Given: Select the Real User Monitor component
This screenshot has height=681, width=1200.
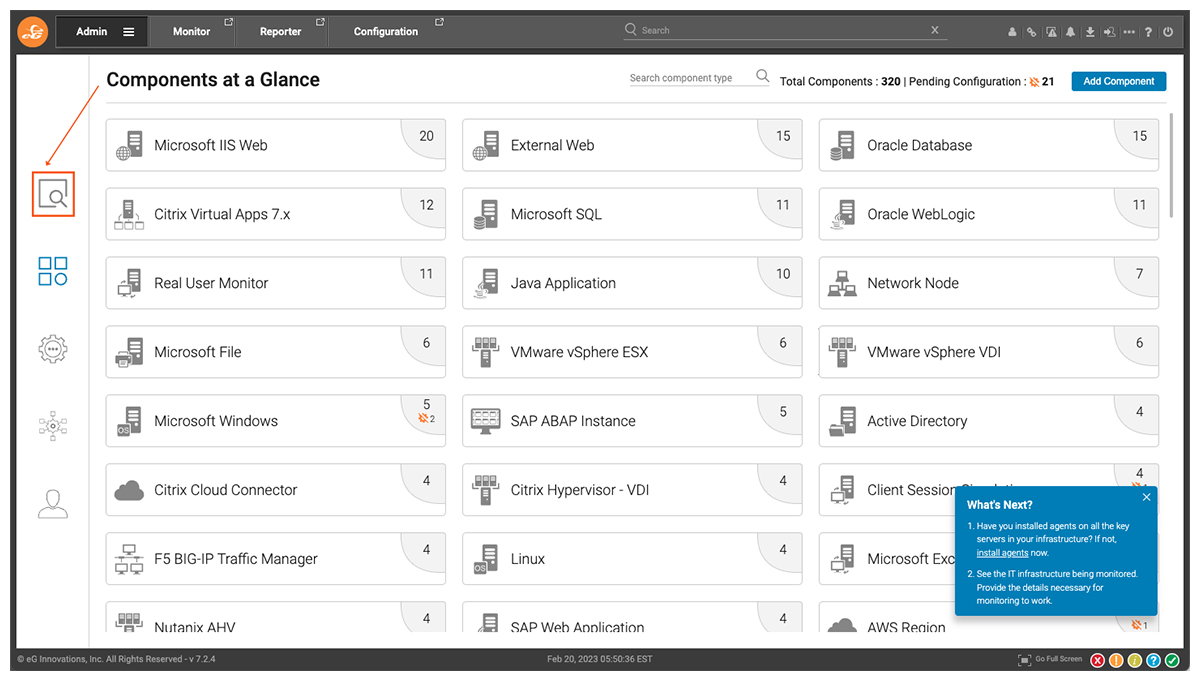Looking at the screenshot, I should [x=276, y=283].
